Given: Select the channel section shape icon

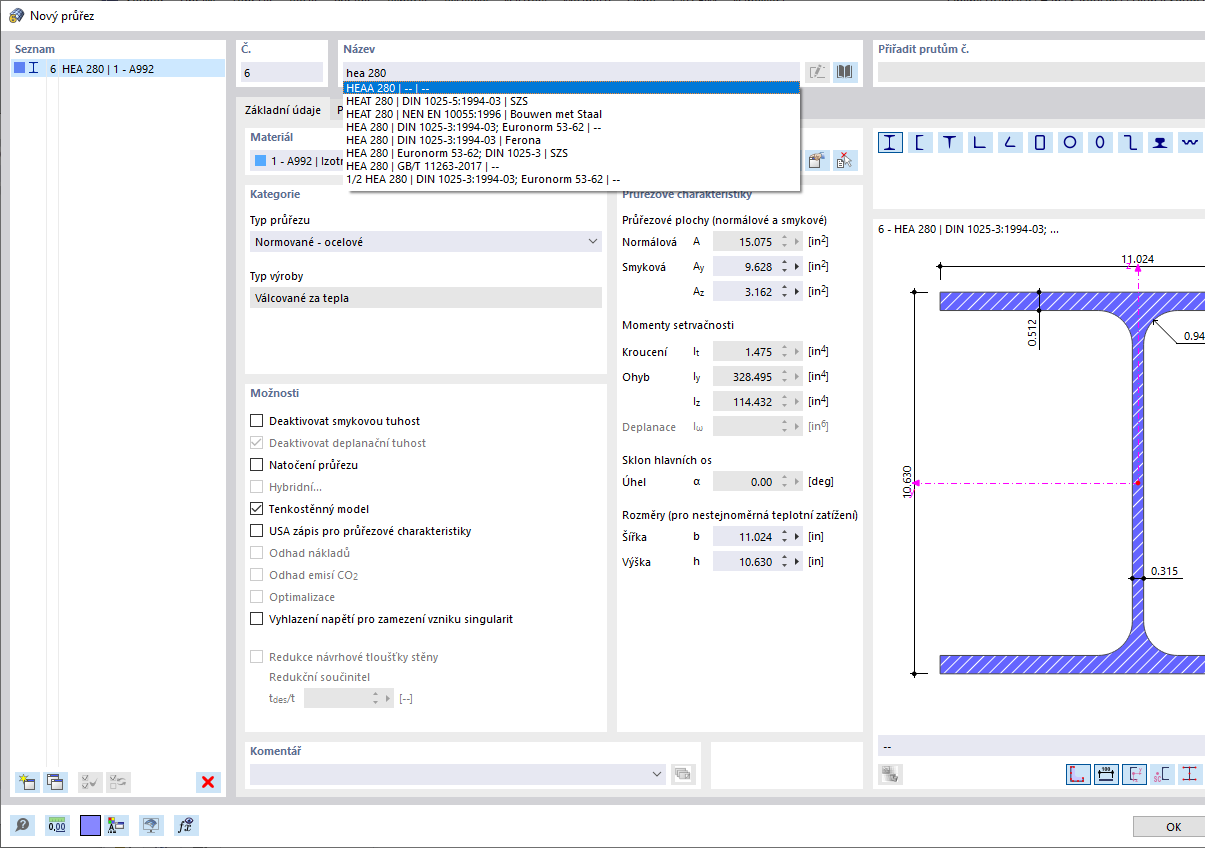Looking at the screenshot, I should 919,142.
